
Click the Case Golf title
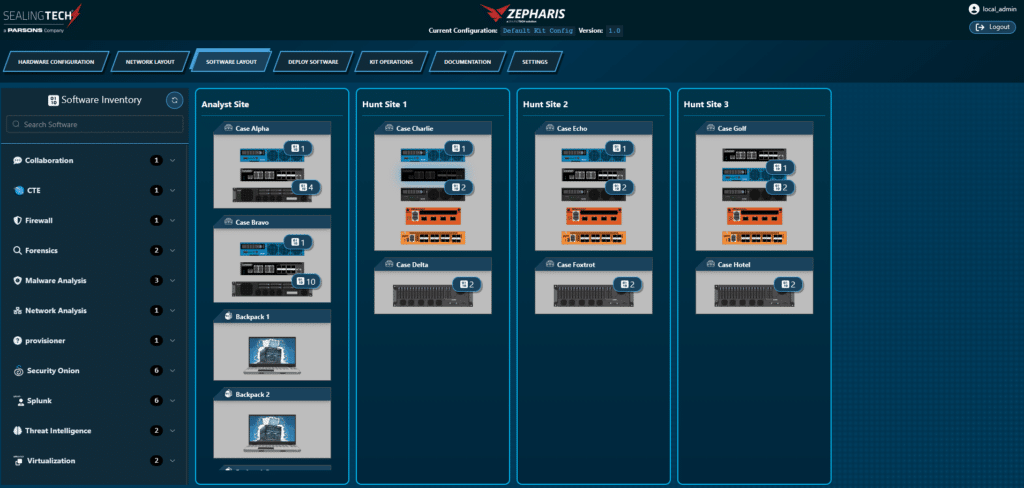pyautogui.click(x=732, y=128)
